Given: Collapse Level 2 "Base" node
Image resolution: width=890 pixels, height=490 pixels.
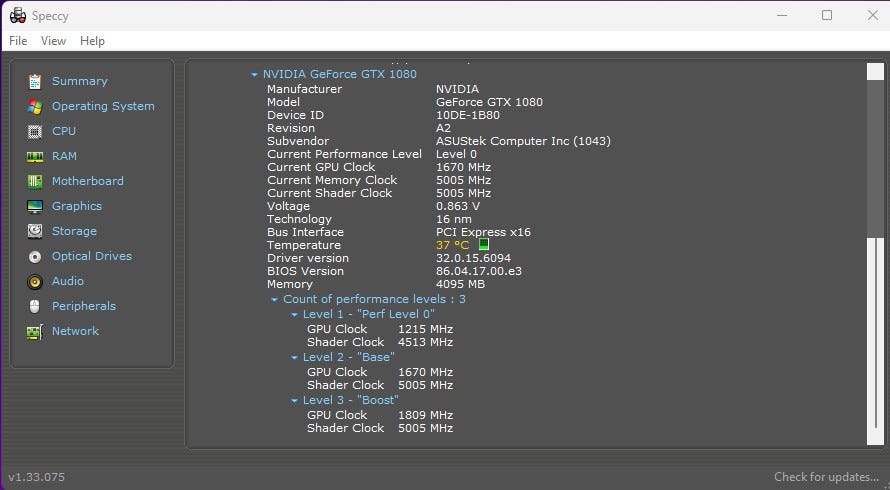Looking at the screenshot, I should [x=294, y=358].
